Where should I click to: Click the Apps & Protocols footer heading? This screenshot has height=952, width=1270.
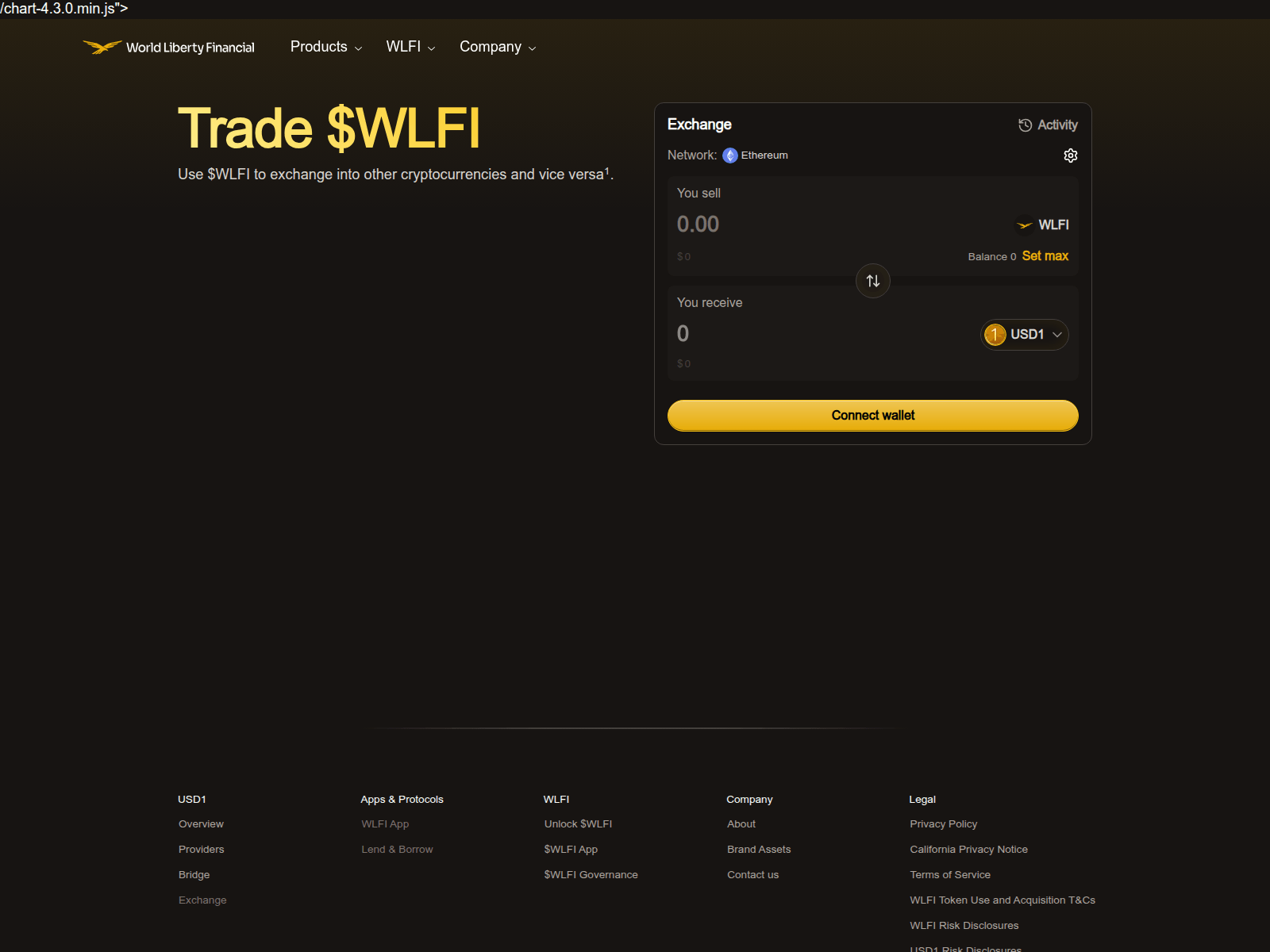pyautogui.click(x=402, y=800)
